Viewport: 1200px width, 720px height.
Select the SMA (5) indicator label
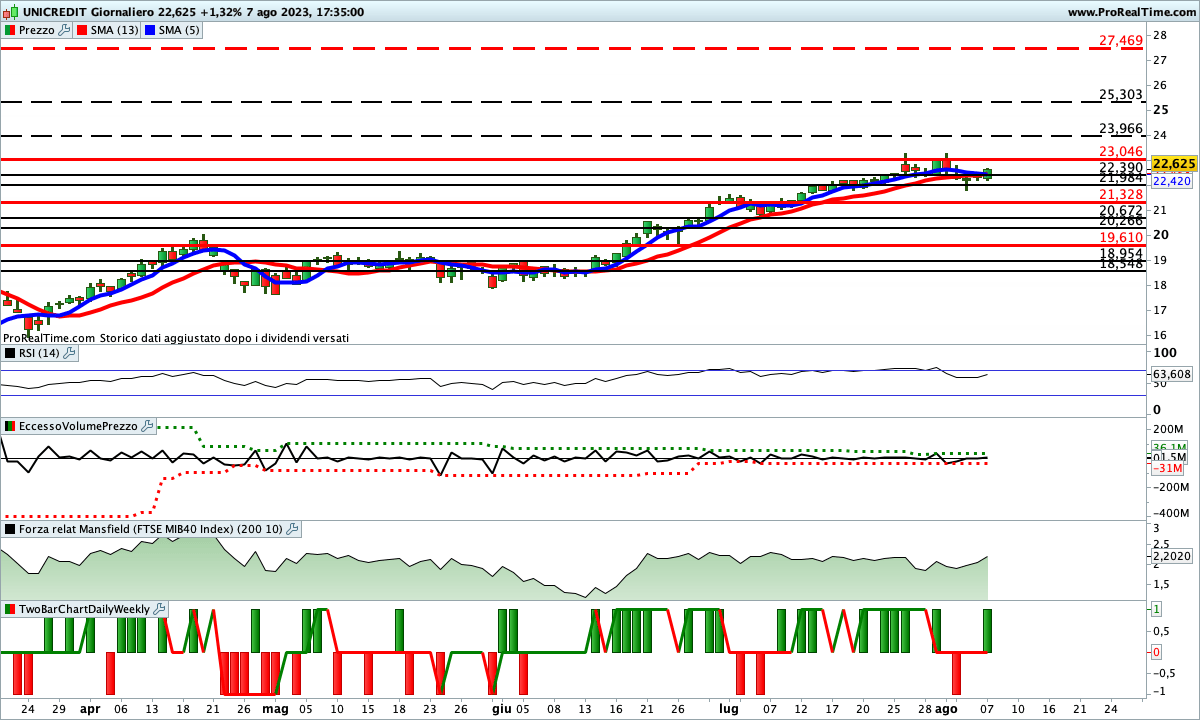(179, 30)
